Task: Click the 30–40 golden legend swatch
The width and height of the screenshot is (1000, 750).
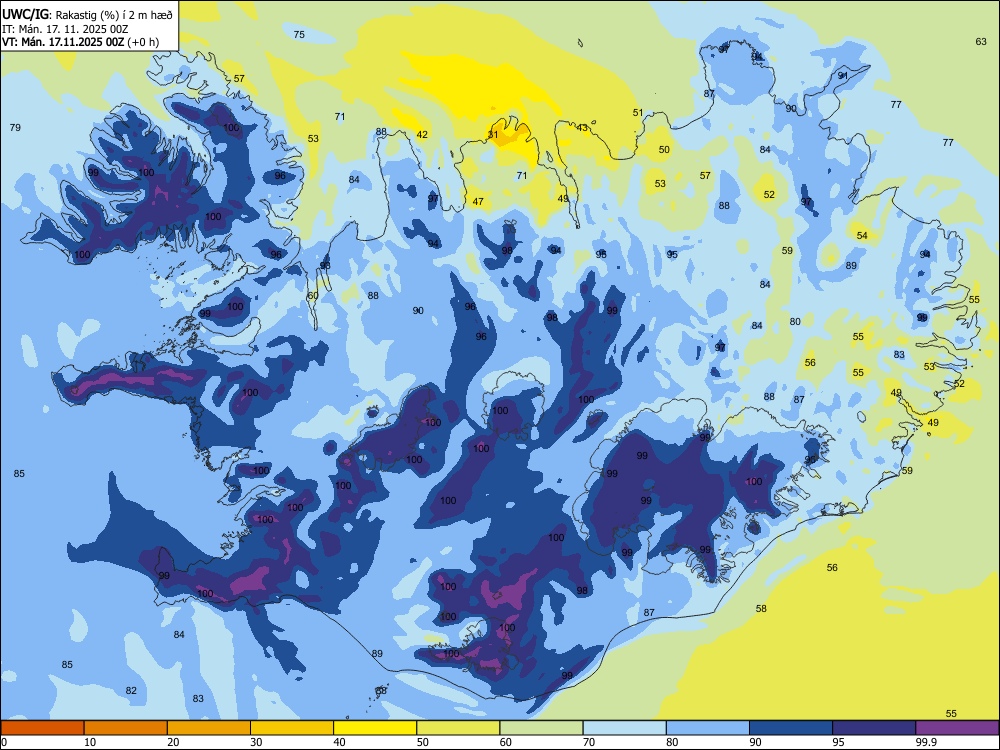Action: pos(292,728)
